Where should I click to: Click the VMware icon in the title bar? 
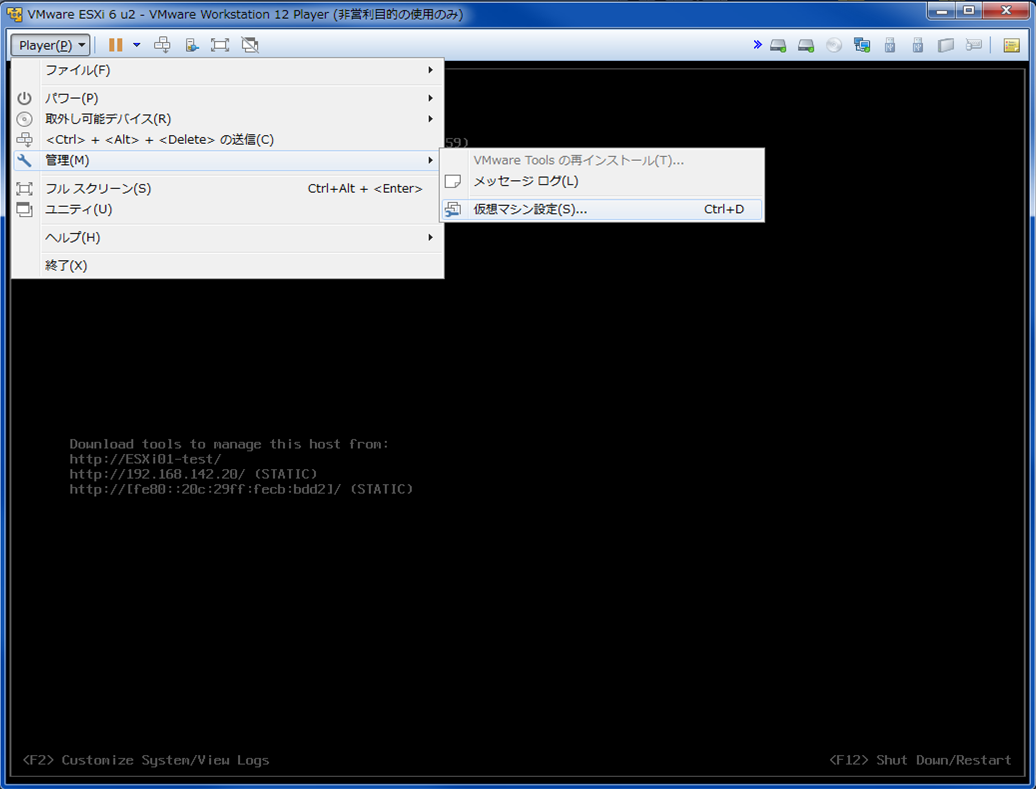coord(14,14)
